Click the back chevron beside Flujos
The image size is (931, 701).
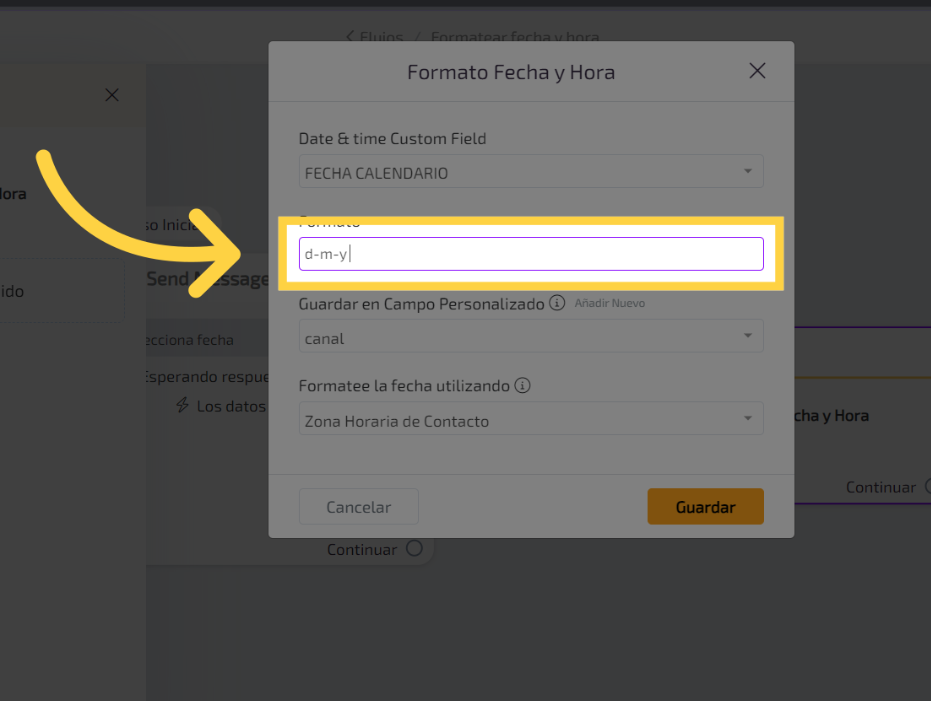[350, 37]
